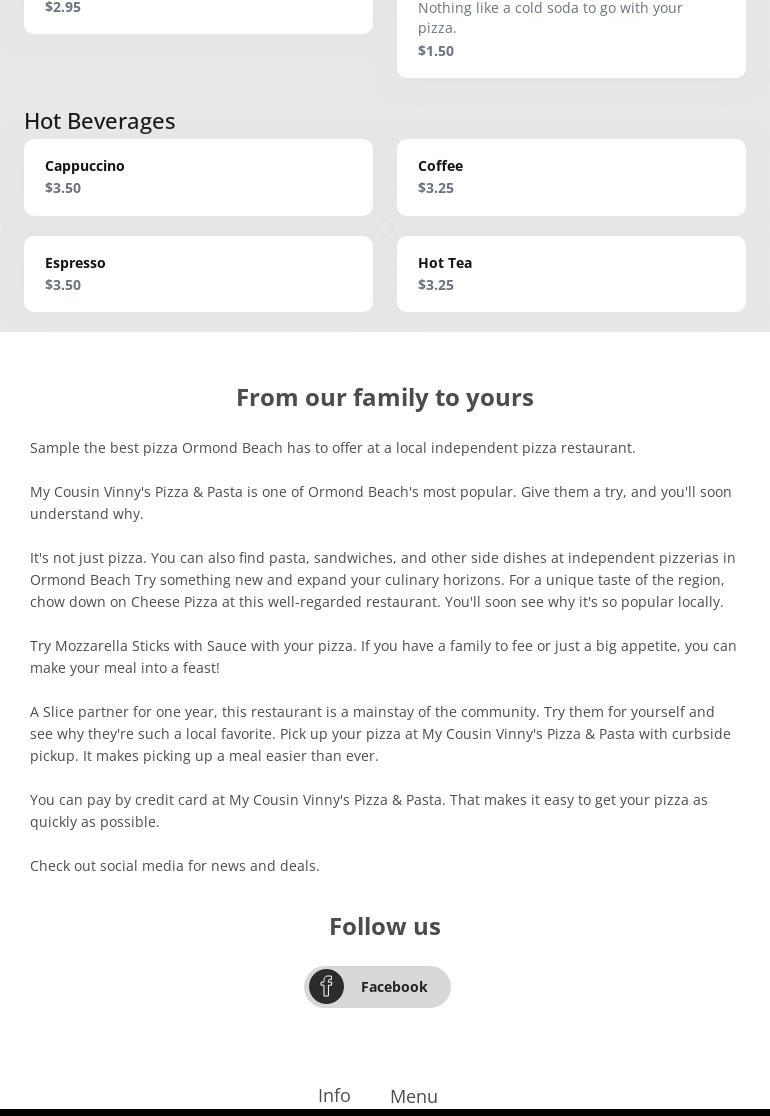Click the "Try Mozzarella Sticks with Sauce" paragraph
The image size is (770, 1116).
(x=383, y=657)
